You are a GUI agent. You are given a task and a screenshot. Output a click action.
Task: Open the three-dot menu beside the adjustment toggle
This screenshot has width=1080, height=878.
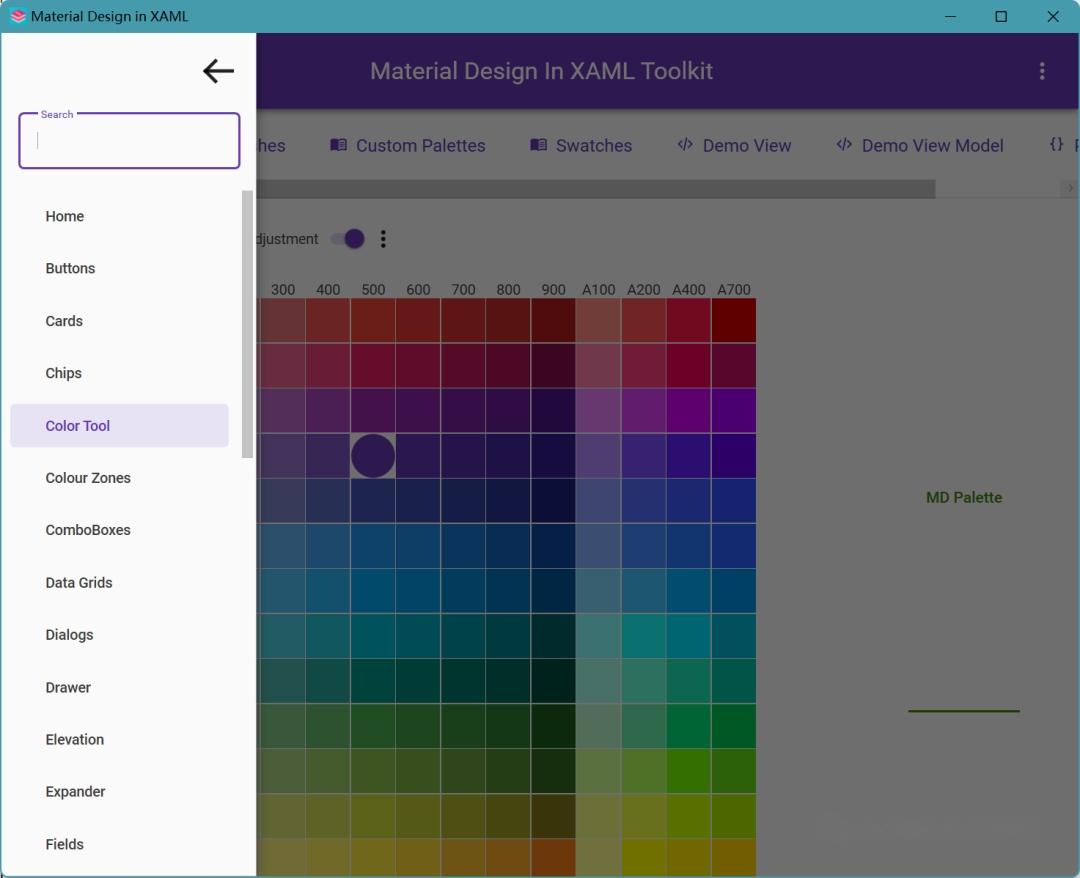click(383, 239)
